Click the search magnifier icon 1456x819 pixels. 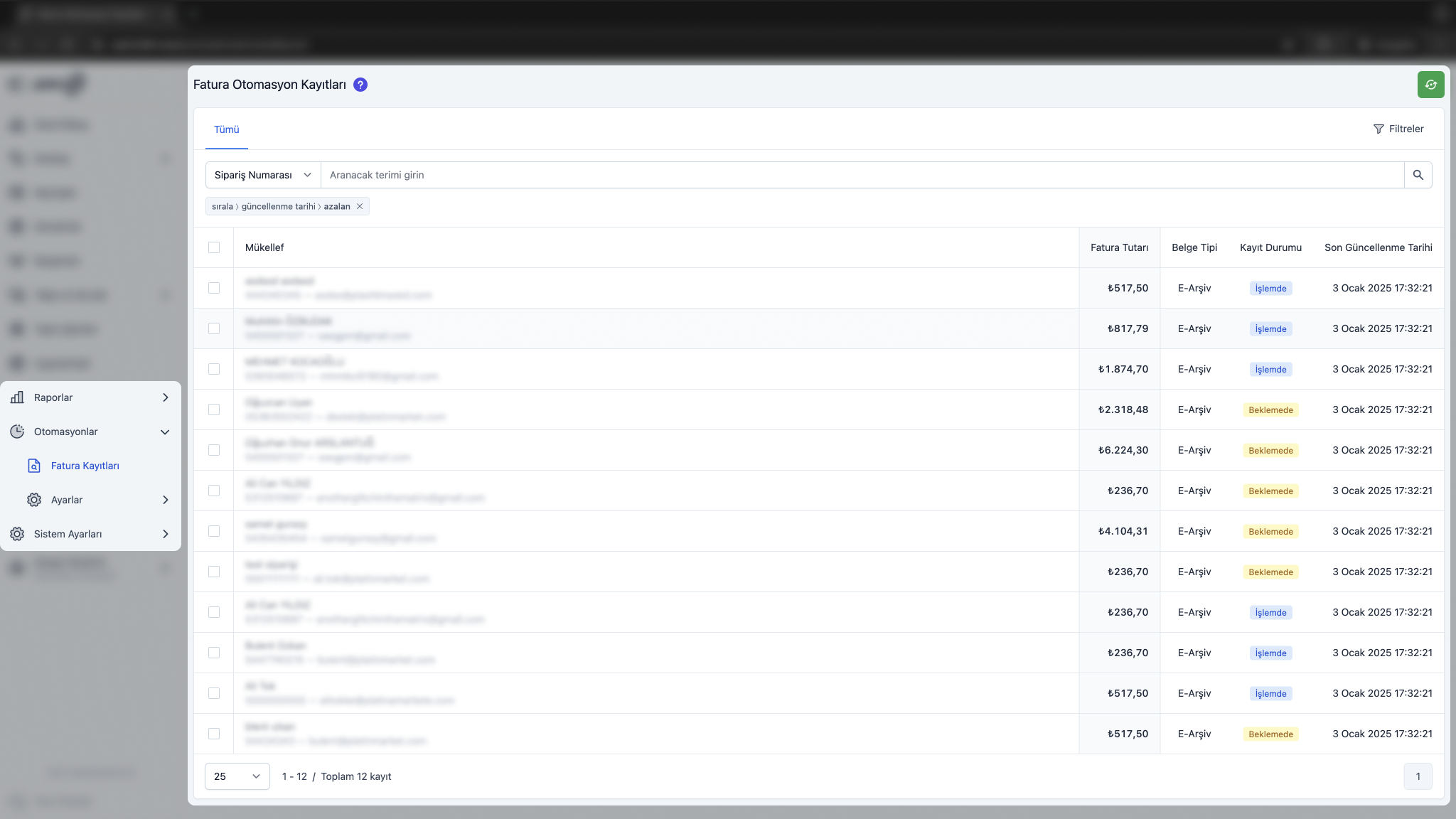(1418, 175)
